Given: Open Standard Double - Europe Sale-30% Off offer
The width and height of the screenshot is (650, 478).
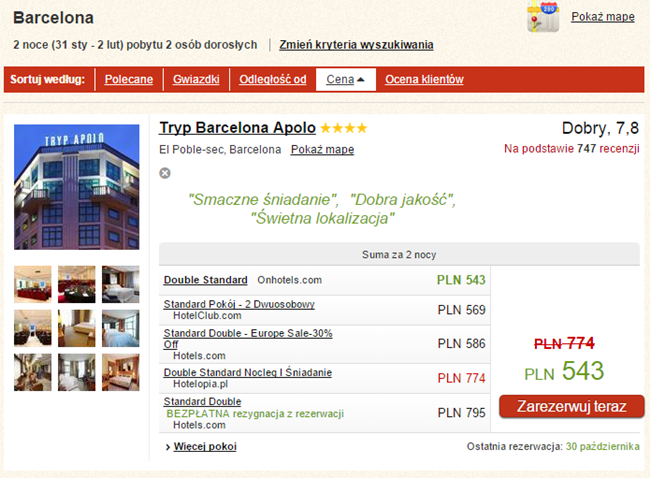Looking at the screenshot, I should point(248,339).
